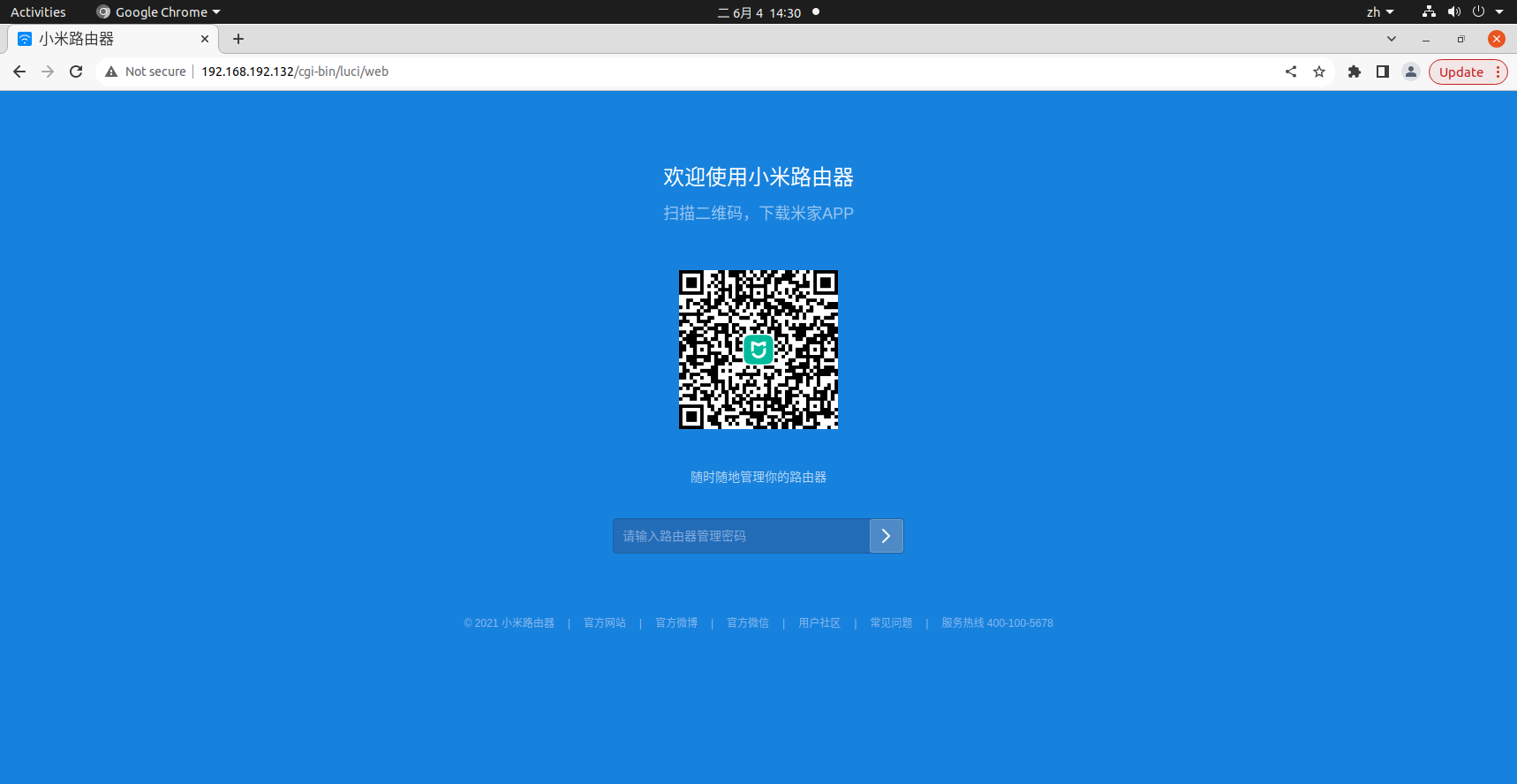
Task: Submit the router password with the arrow button
Action: coord(886,536)
